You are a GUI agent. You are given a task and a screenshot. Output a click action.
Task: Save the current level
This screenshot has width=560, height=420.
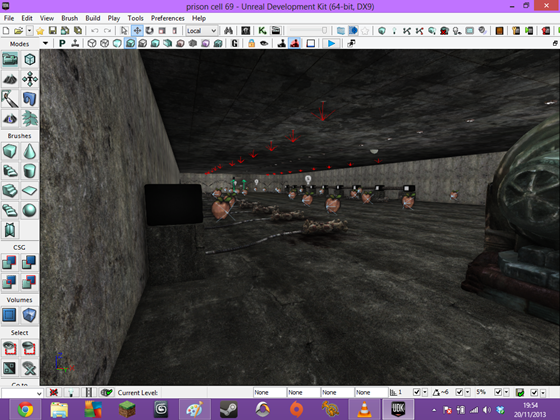[x=52, y=31]
